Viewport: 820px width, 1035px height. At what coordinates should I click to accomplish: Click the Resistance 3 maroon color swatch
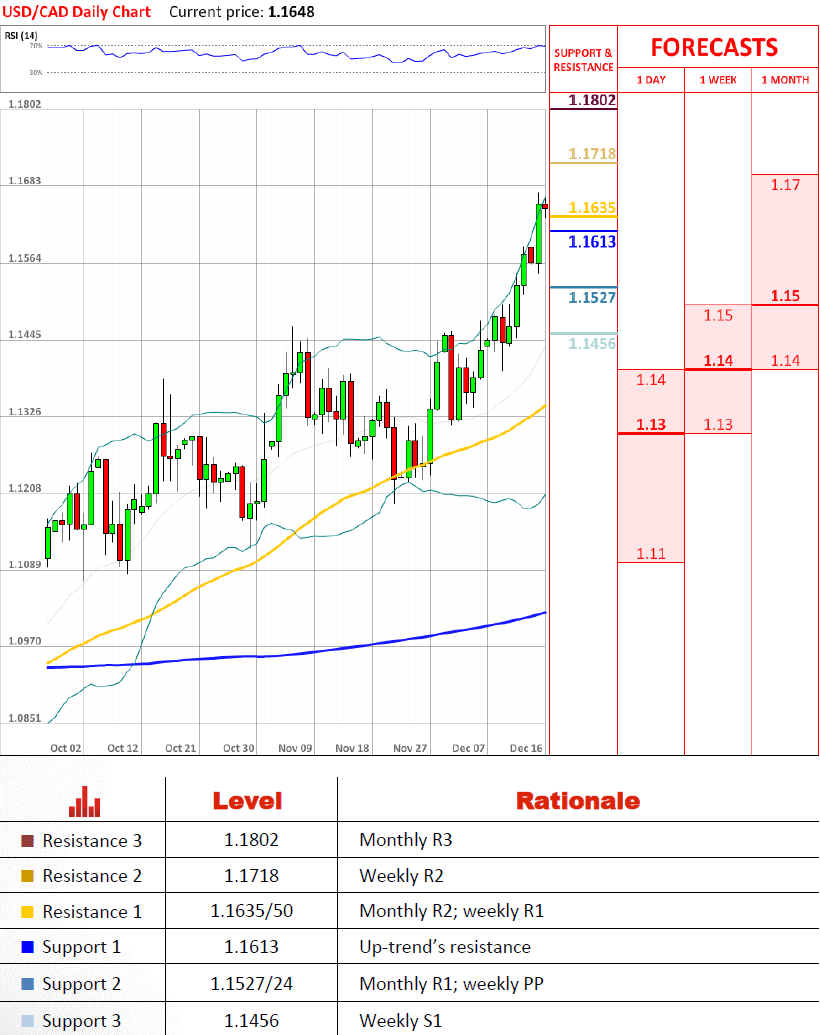[x=27, y=841]
